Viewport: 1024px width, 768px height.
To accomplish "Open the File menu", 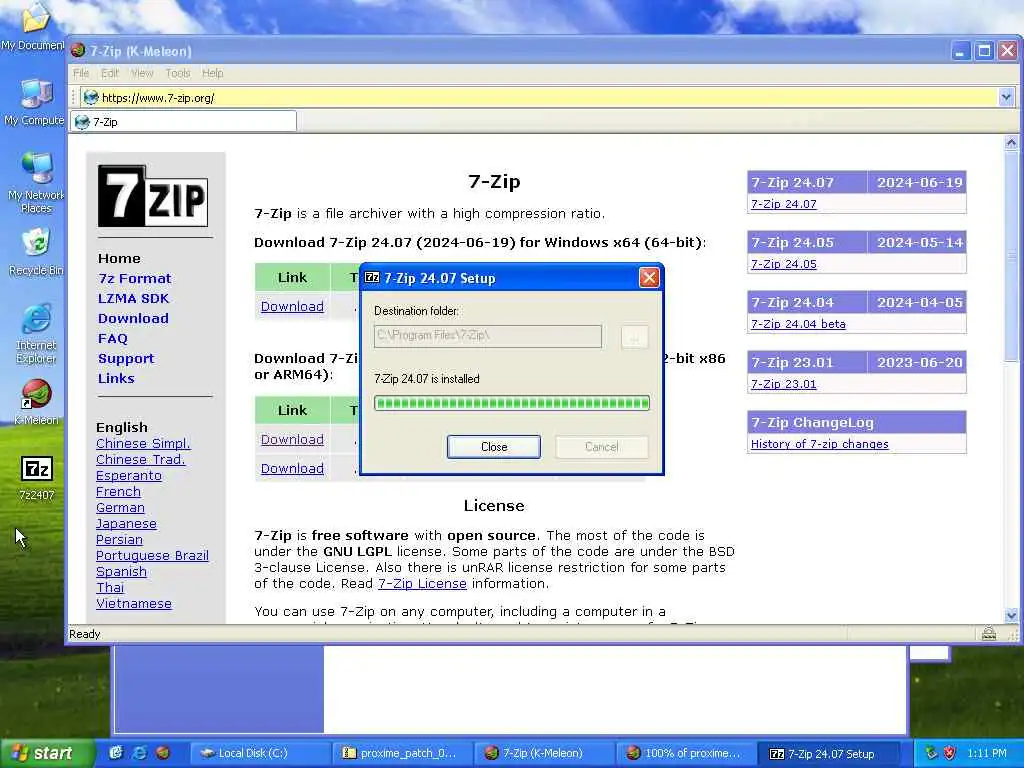I will tap(81, 73).
